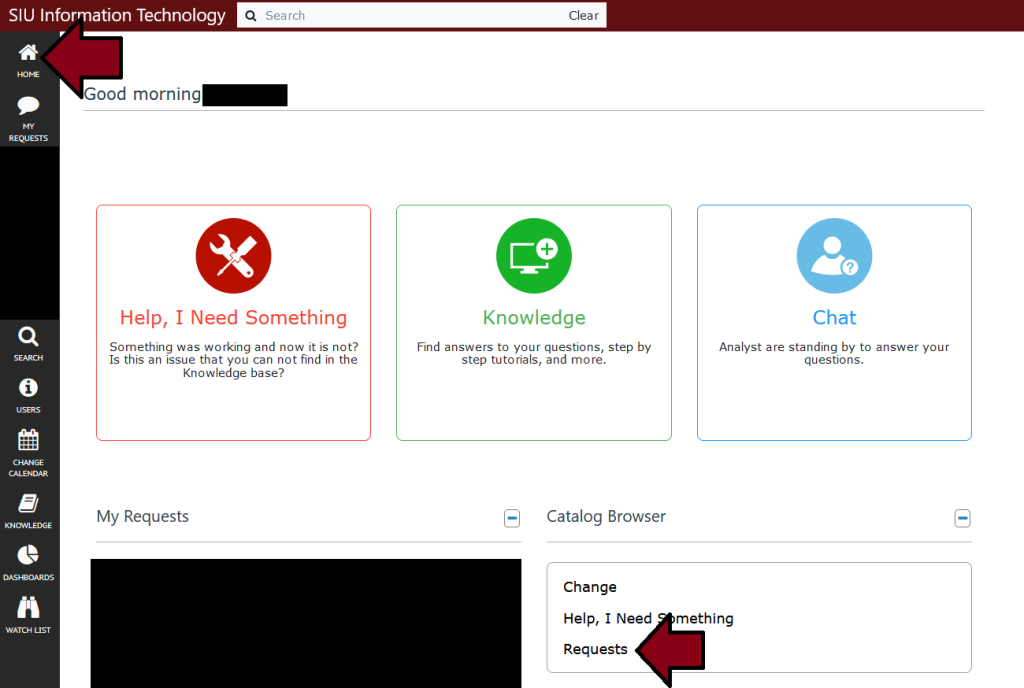This screenshot has height=688, width=1024.
Task: Click the SIU Information Technology title
Action: click(x=117, y=15)
